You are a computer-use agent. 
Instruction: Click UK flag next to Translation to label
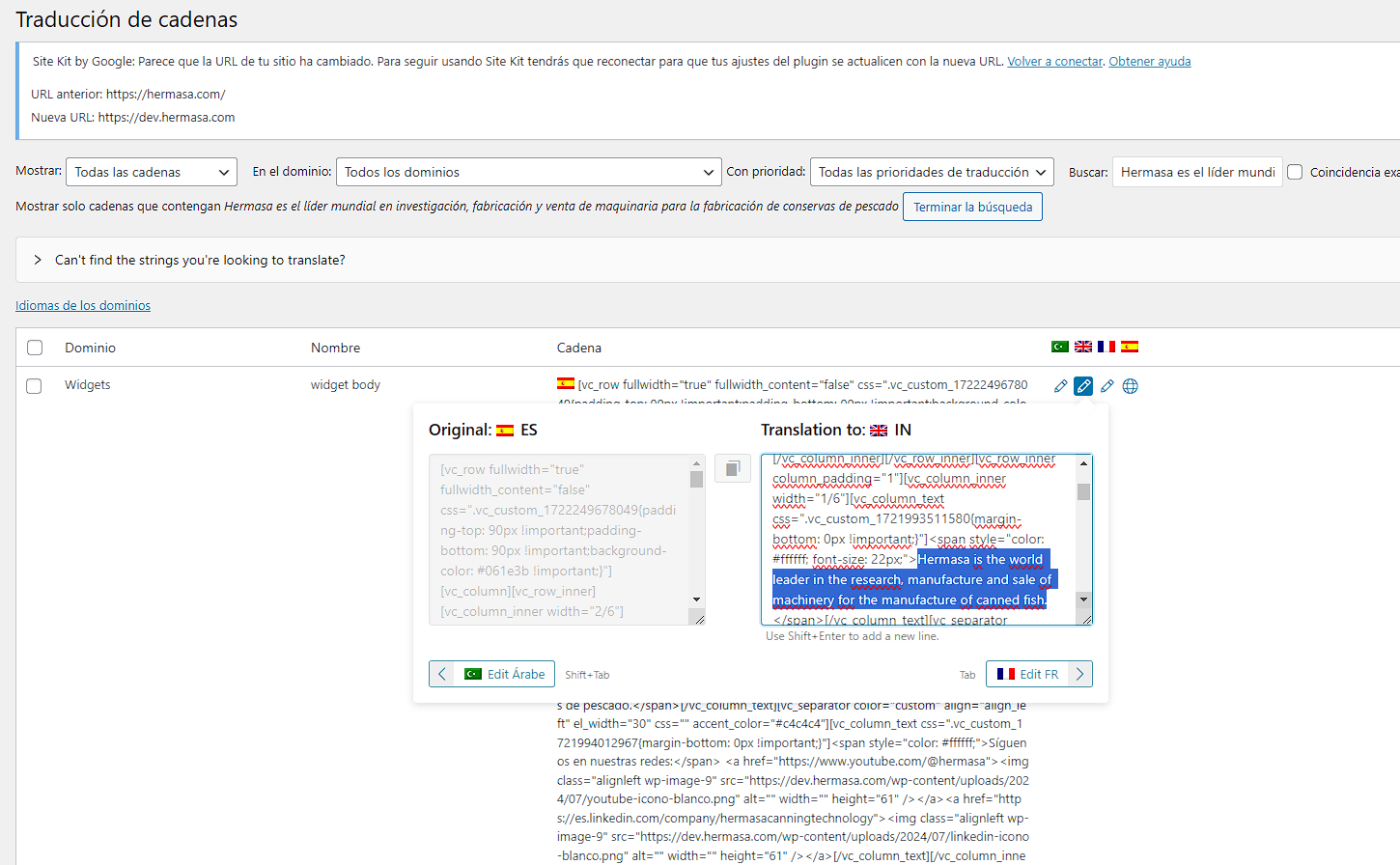click(x=879, y=431)
